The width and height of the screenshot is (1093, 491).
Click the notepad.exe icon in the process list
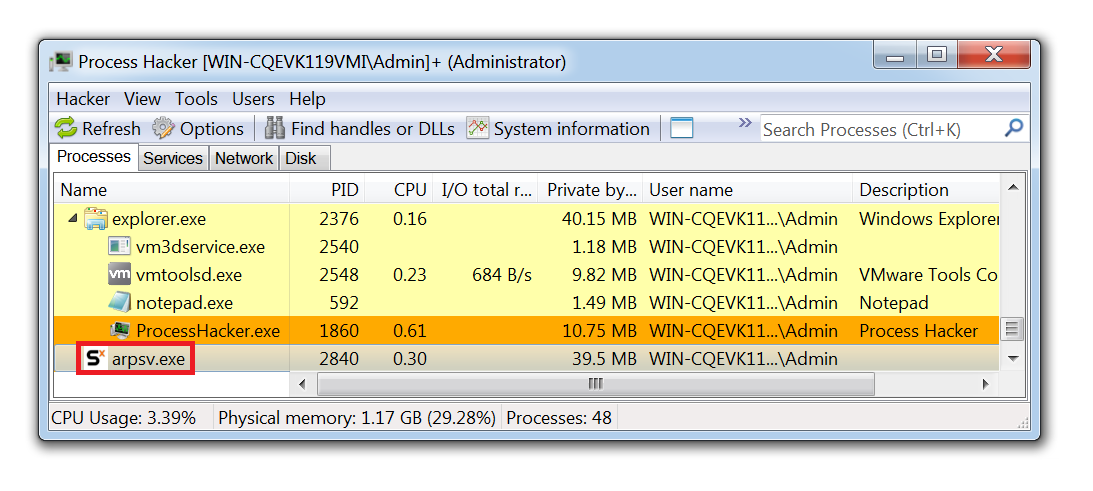point(119,302)
